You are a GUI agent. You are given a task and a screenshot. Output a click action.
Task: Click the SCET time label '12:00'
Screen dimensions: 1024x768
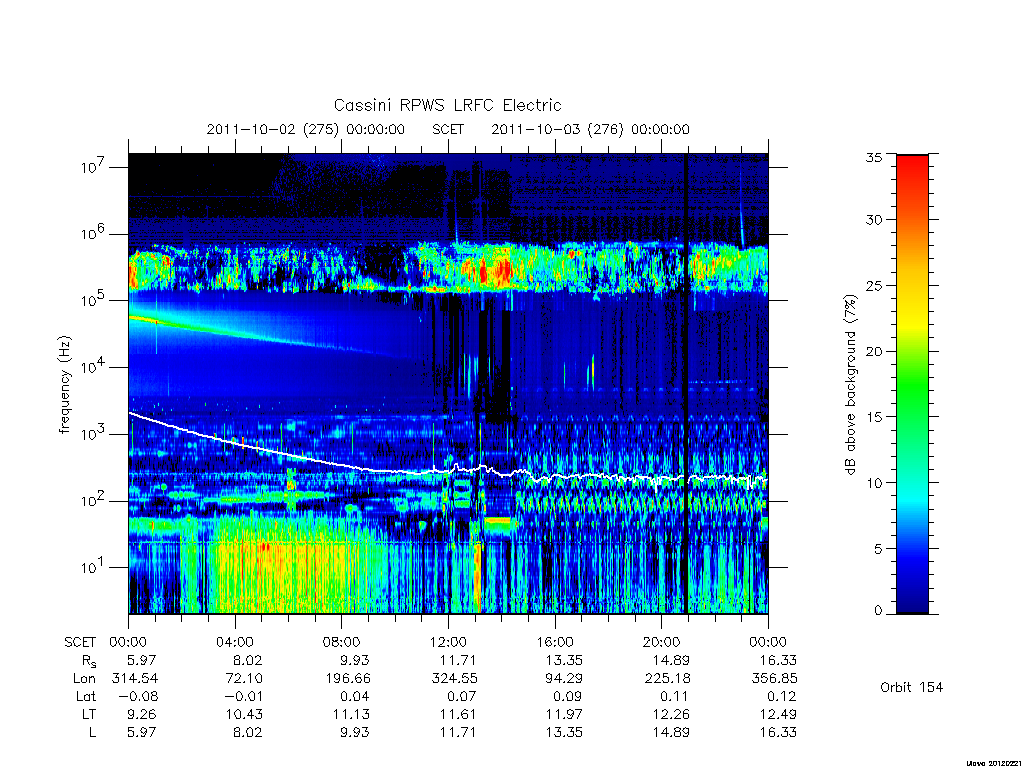(x=449, y=642)
